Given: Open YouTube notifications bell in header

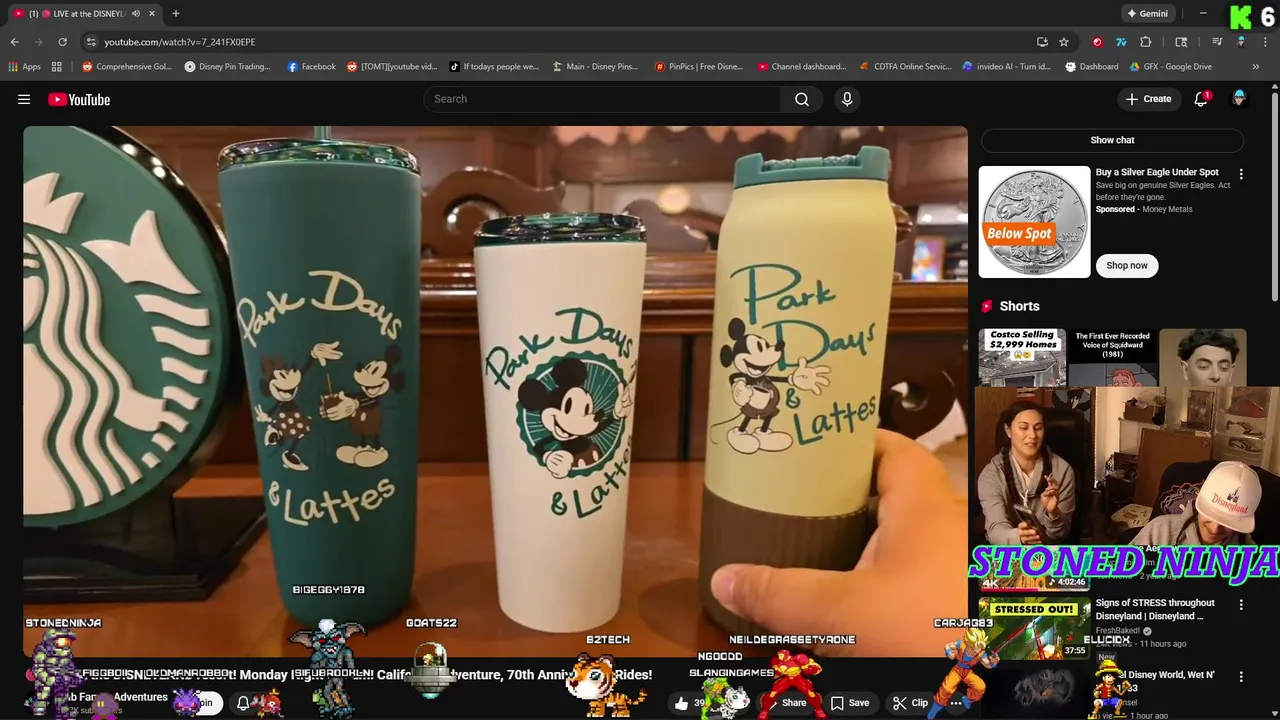Looking at the screenshot, I should click(1201, 99).
